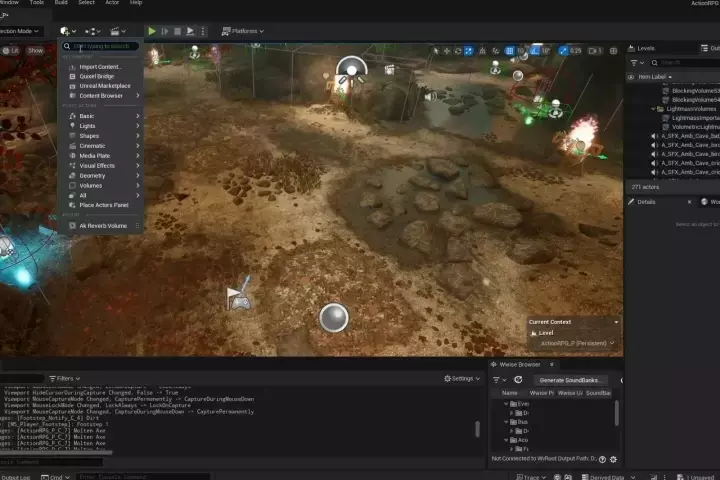Sort by the Item Label column
Viewport: 720px width, 480px height.
655,77
